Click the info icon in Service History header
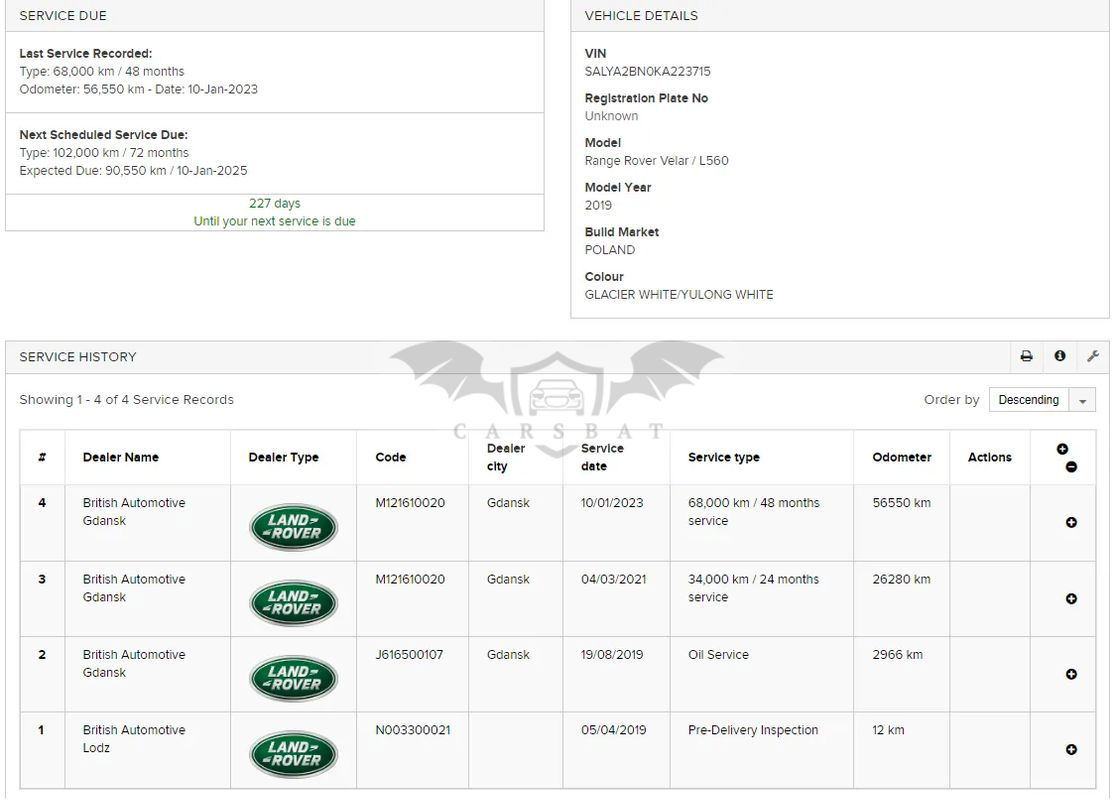Image resolution: width=1114 pixels, height=800 pixels. tap(1060, 356)
